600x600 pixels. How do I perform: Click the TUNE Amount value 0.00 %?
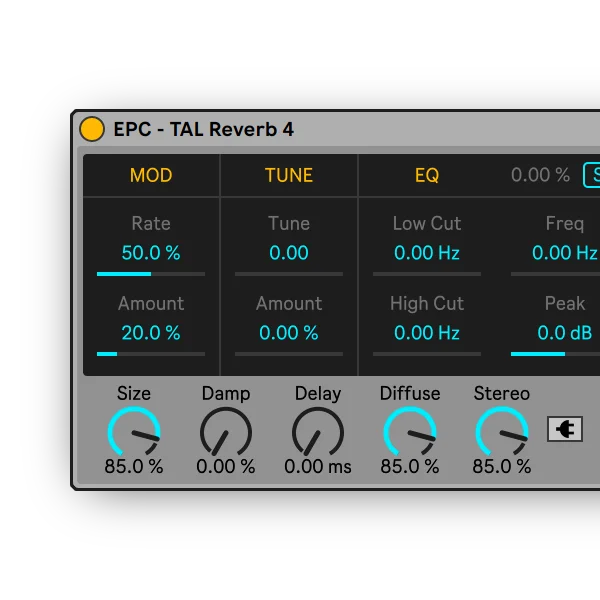(289, 333)
